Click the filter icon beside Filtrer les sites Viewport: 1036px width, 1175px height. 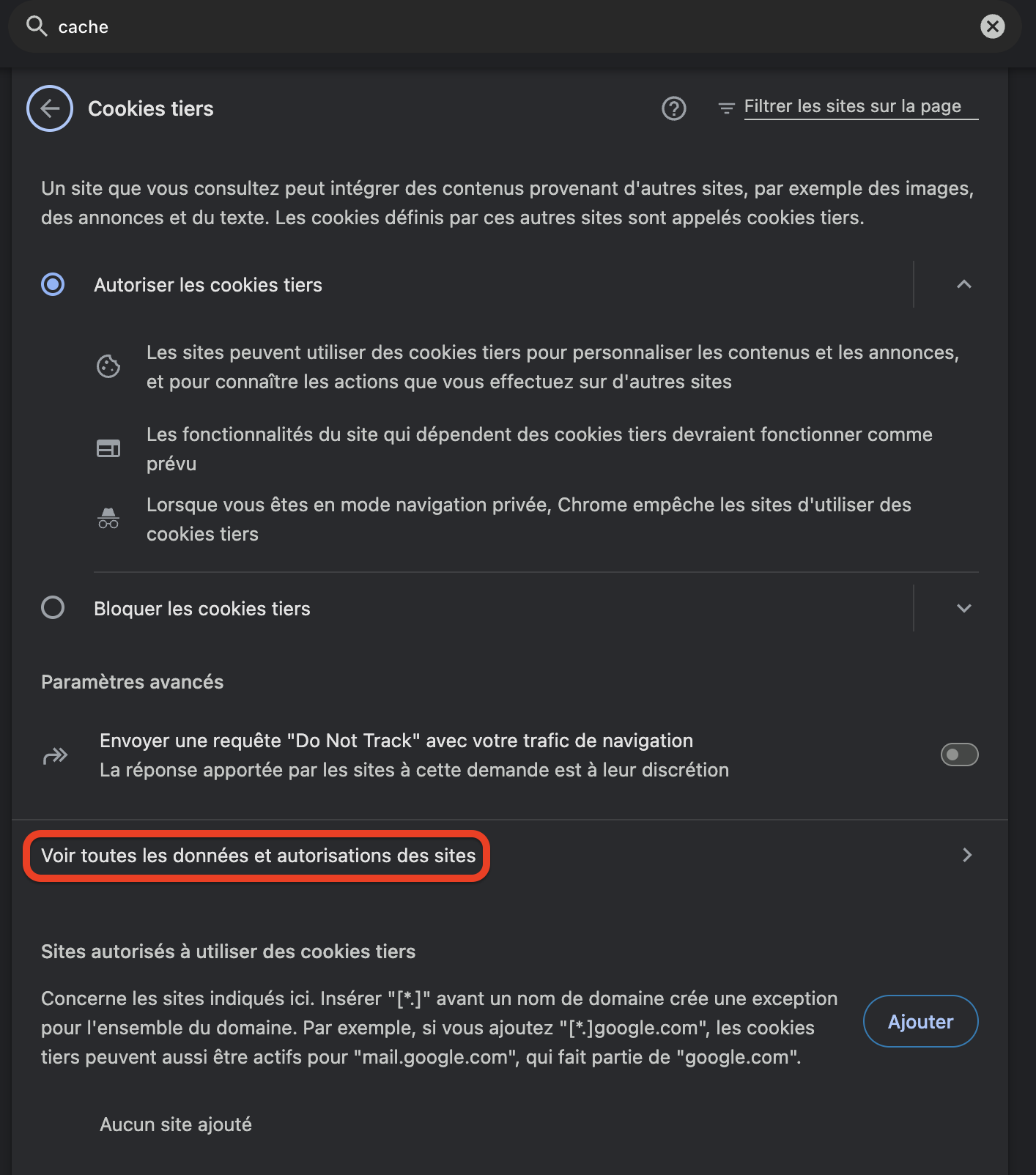[726, 108]
